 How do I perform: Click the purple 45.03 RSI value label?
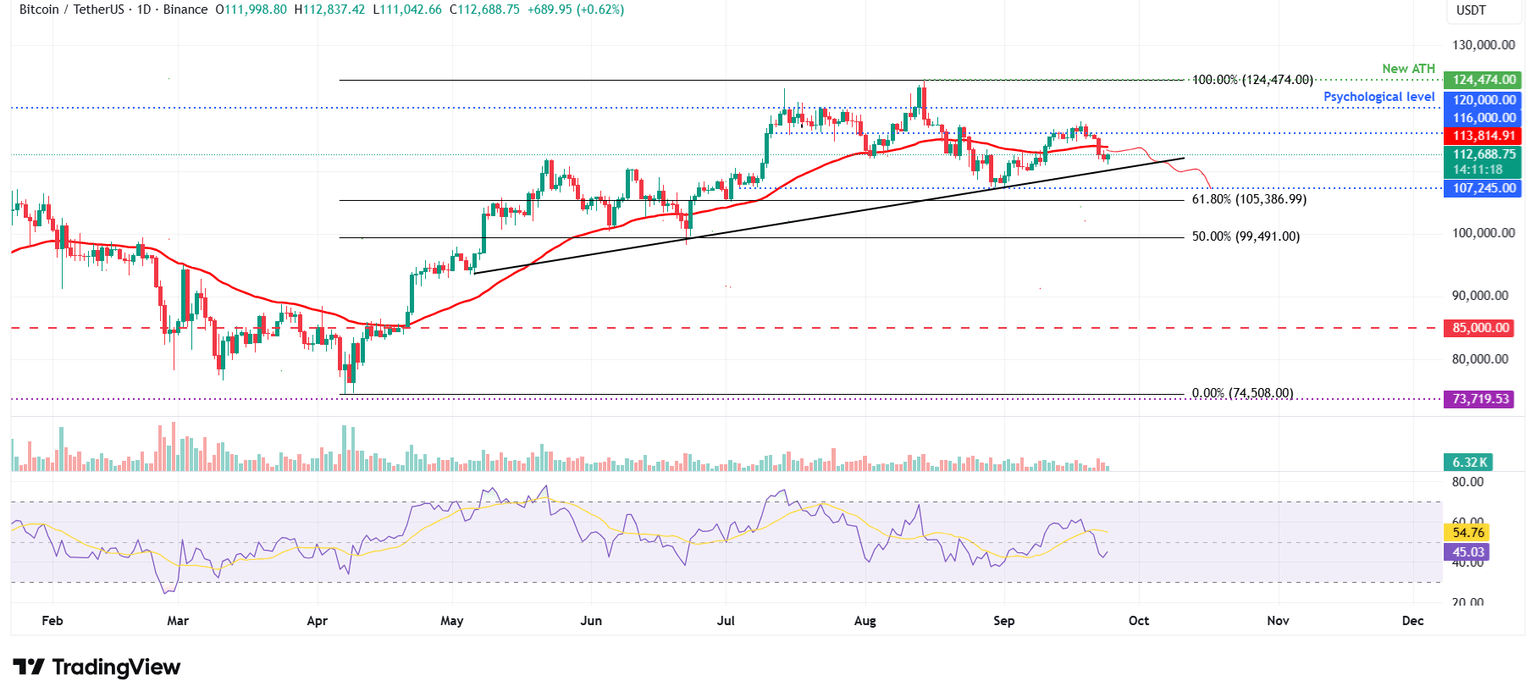(x=1465, y=551)
